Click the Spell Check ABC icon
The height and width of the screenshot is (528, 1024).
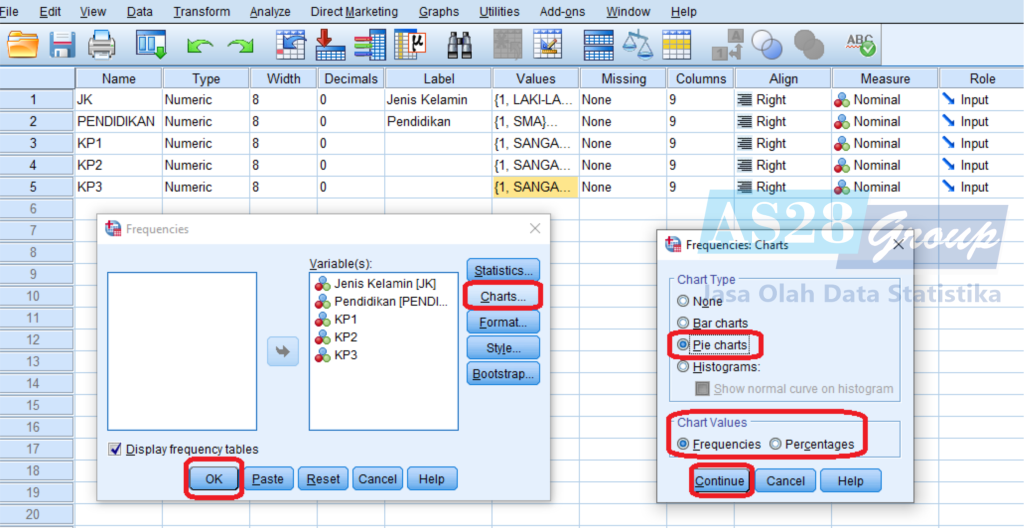tap(860, 44)
